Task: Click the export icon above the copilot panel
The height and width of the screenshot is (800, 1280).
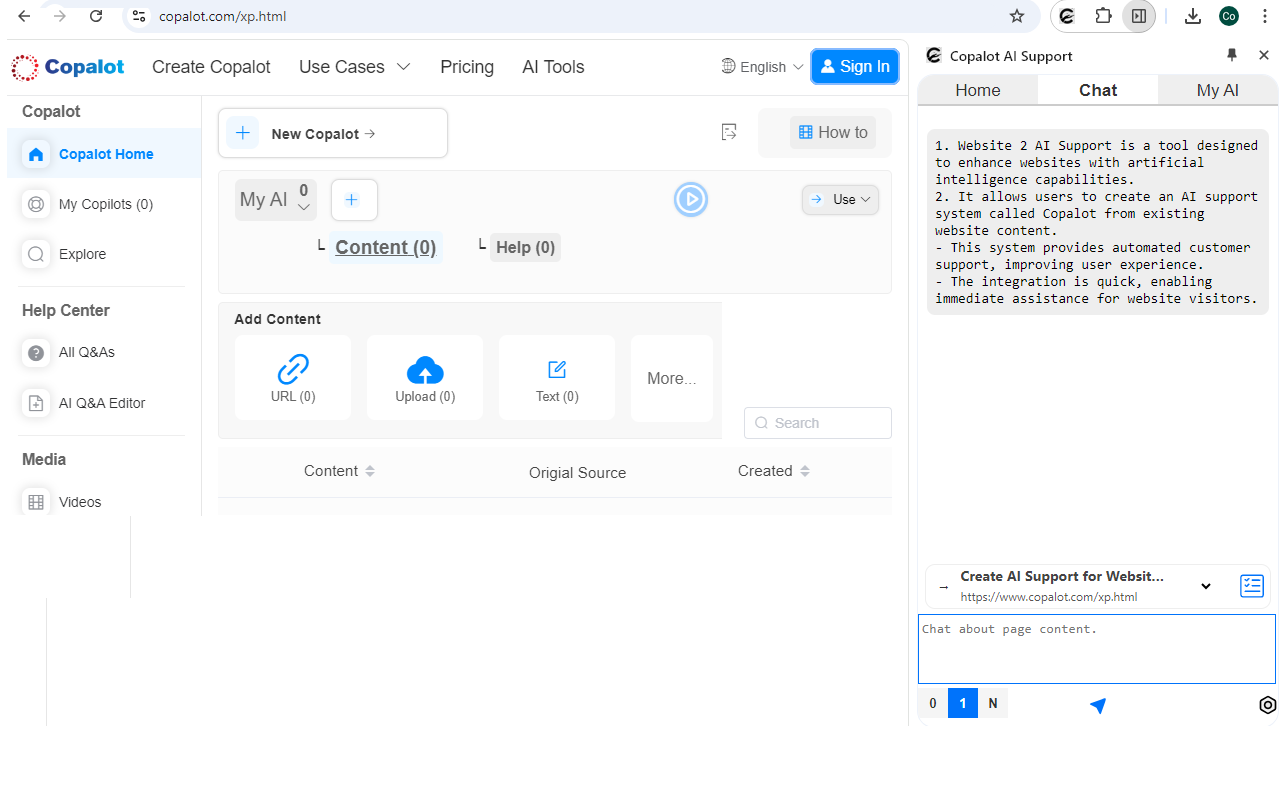Action: [x=729, y=131]
